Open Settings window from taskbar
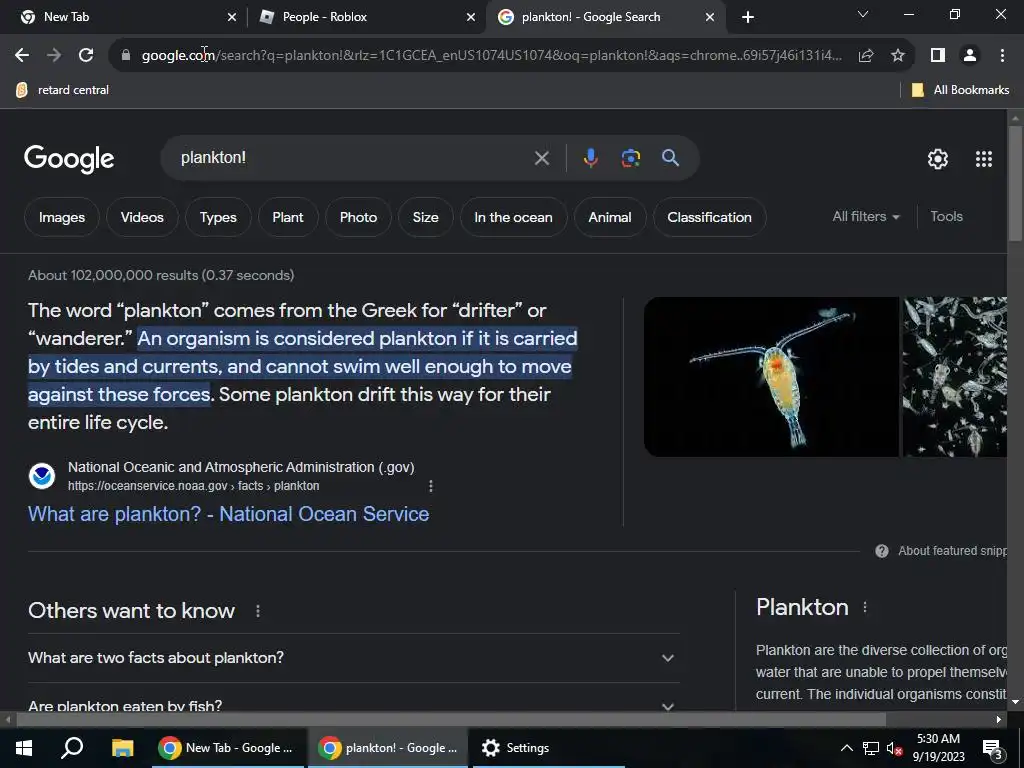Screen dimensions: 1024x768 549,748
